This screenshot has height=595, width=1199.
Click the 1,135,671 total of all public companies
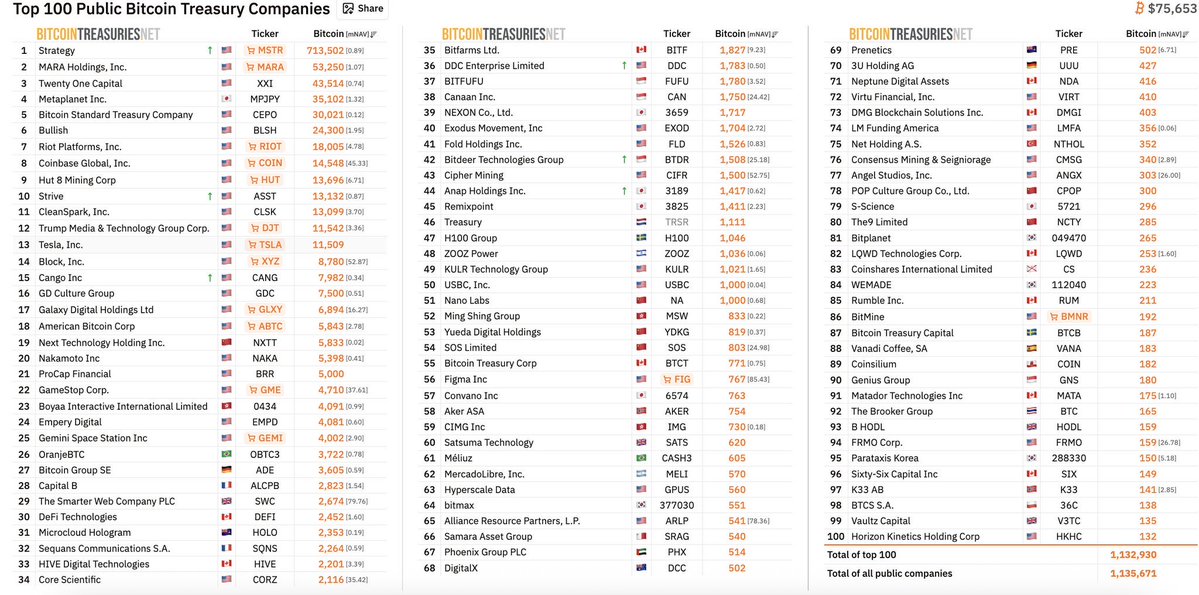coord(1134,574)
